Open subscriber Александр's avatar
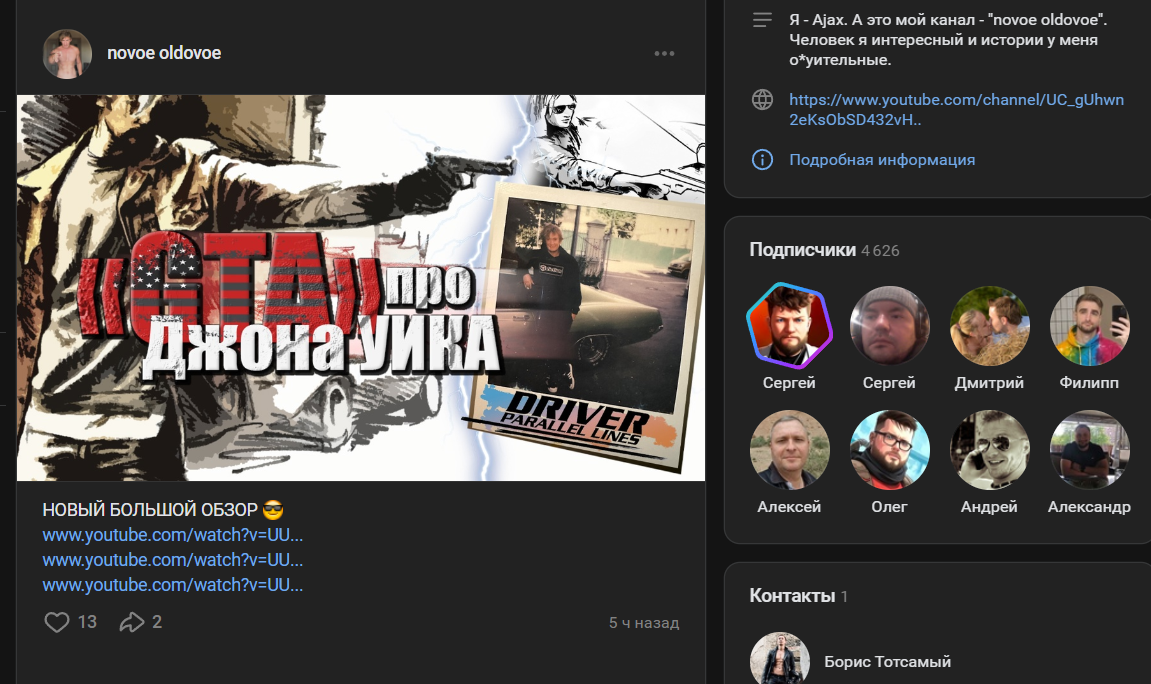Screen dimensions: 1151x684 pos(1089,449)
